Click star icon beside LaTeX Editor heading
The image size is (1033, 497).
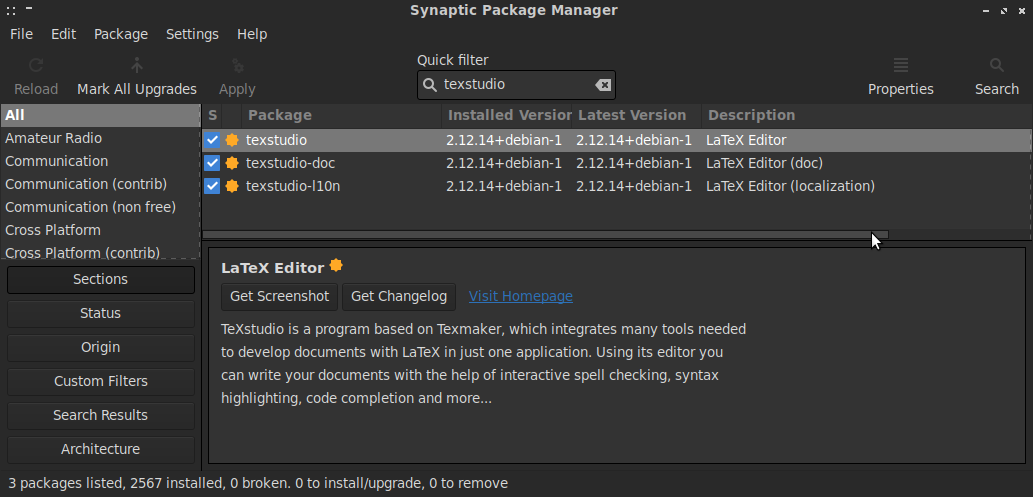336,266
